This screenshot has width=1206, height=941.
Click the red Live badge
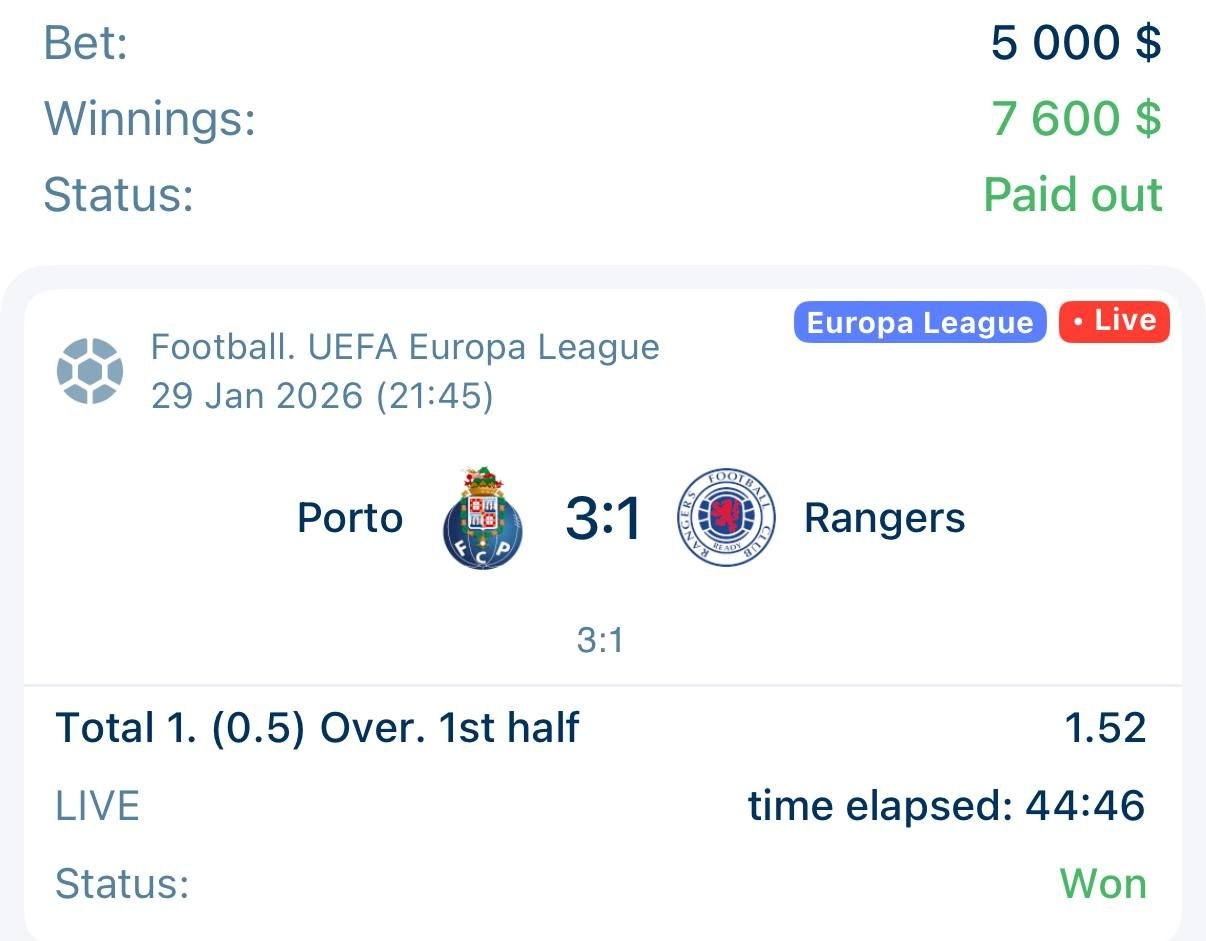tap(1114, 321)
